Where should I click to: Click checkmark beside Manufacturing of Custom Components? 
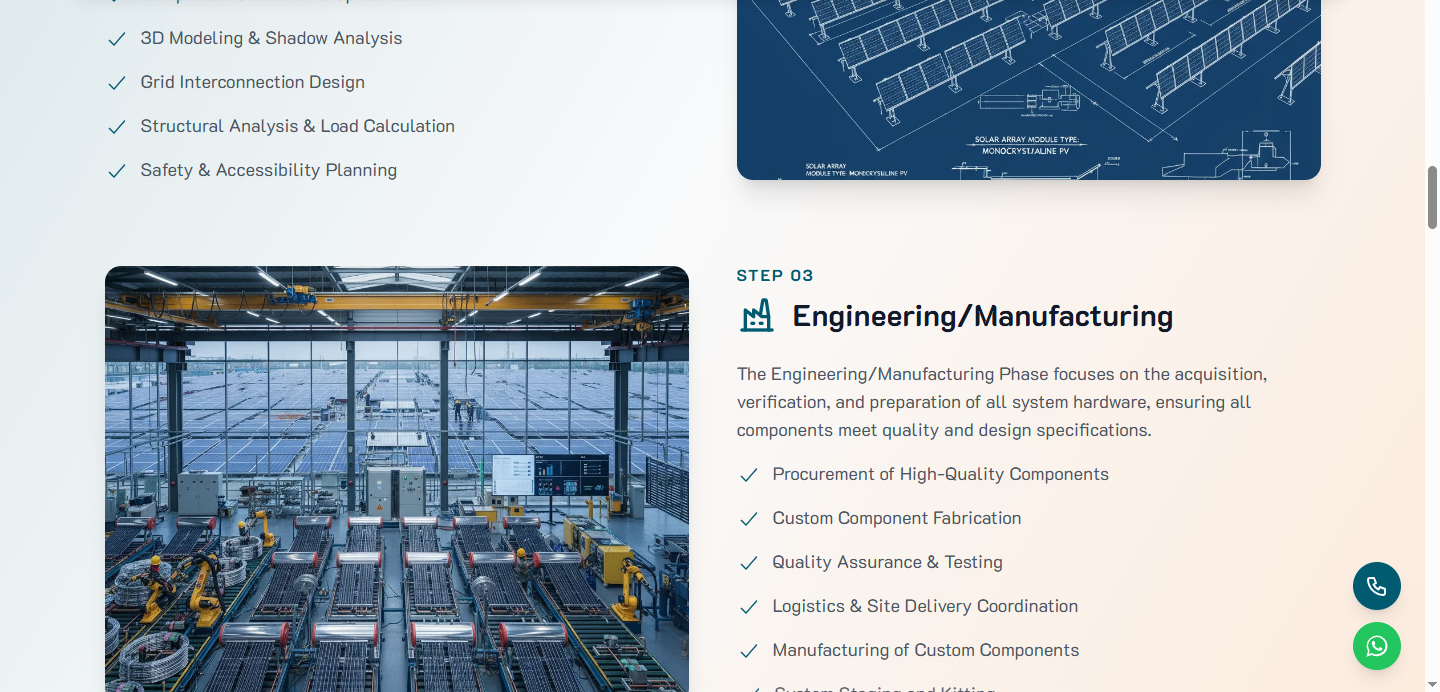coord(749,651)
